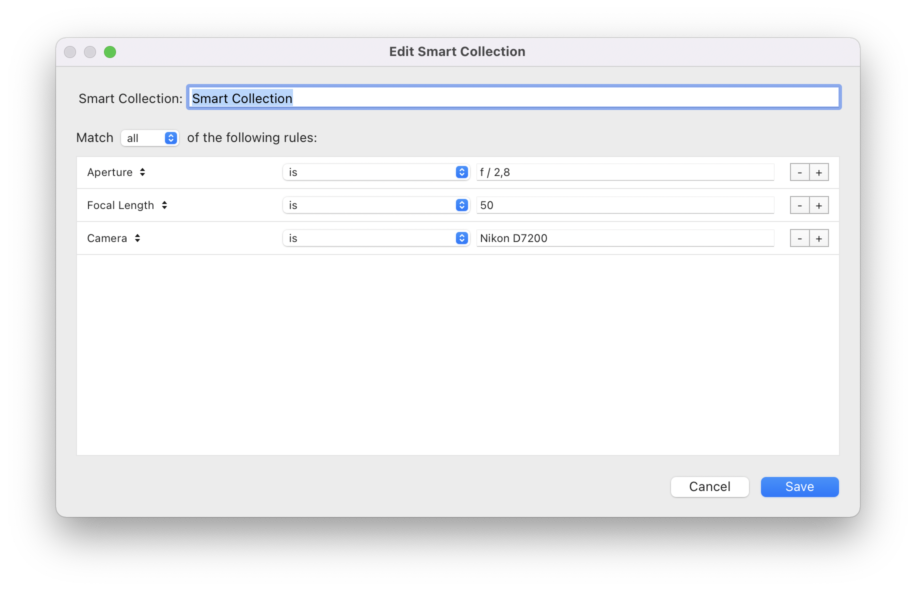The width and height of the screenshot is (916, 591).
Task: Click the Smart Collection name field
Action: click(513, 98)
